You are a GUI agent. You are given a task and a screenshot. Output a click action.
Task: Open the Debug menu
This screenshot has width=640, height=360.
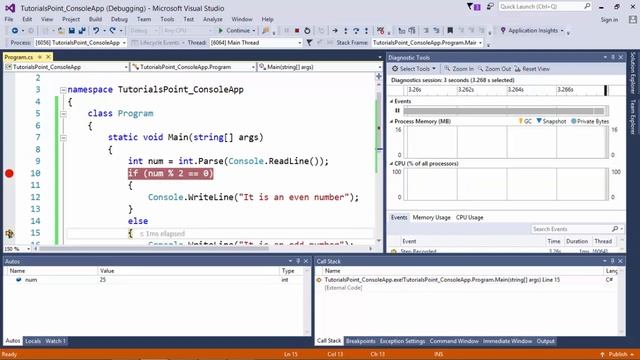119,19
